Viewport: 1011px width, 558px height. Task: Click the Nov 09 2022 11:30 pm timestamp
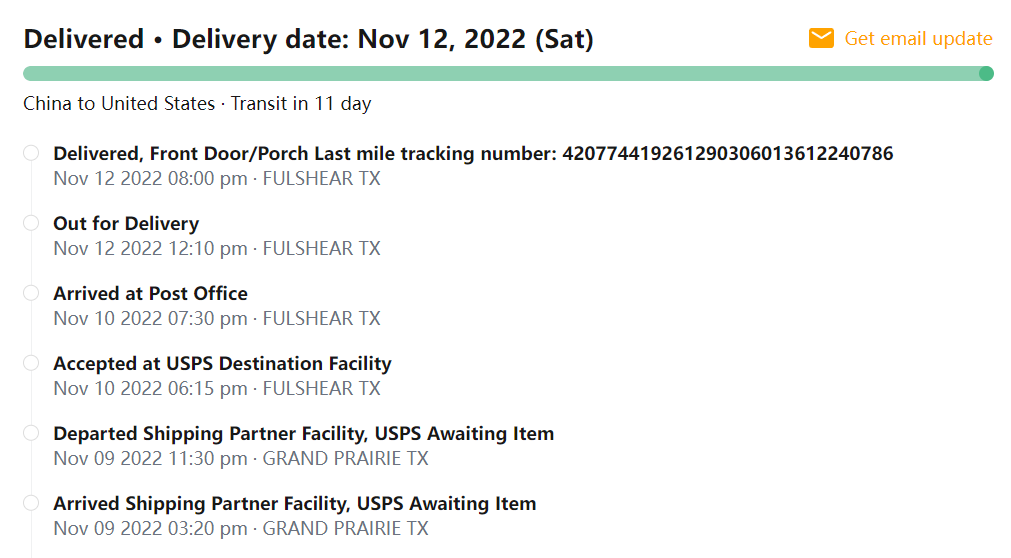(150, 459)
